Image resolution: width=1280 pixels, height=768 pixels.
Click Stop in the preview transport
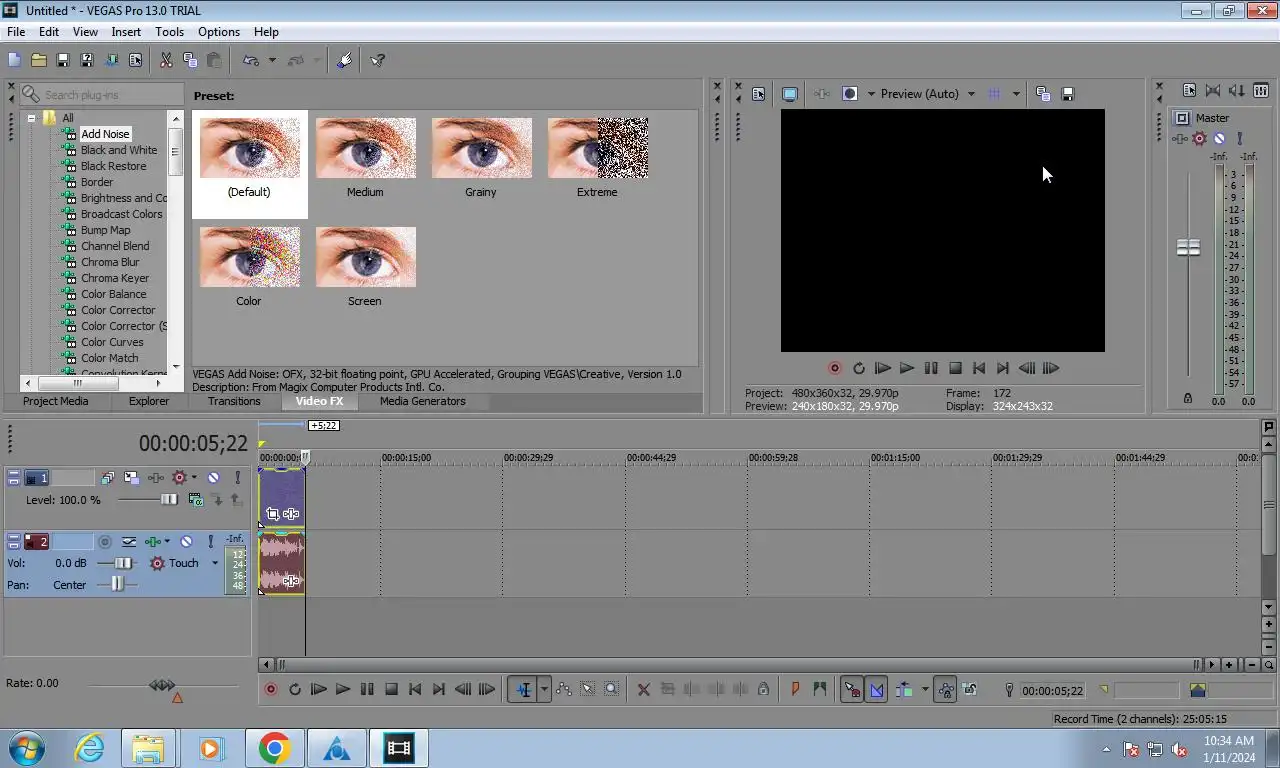(955, 368)
